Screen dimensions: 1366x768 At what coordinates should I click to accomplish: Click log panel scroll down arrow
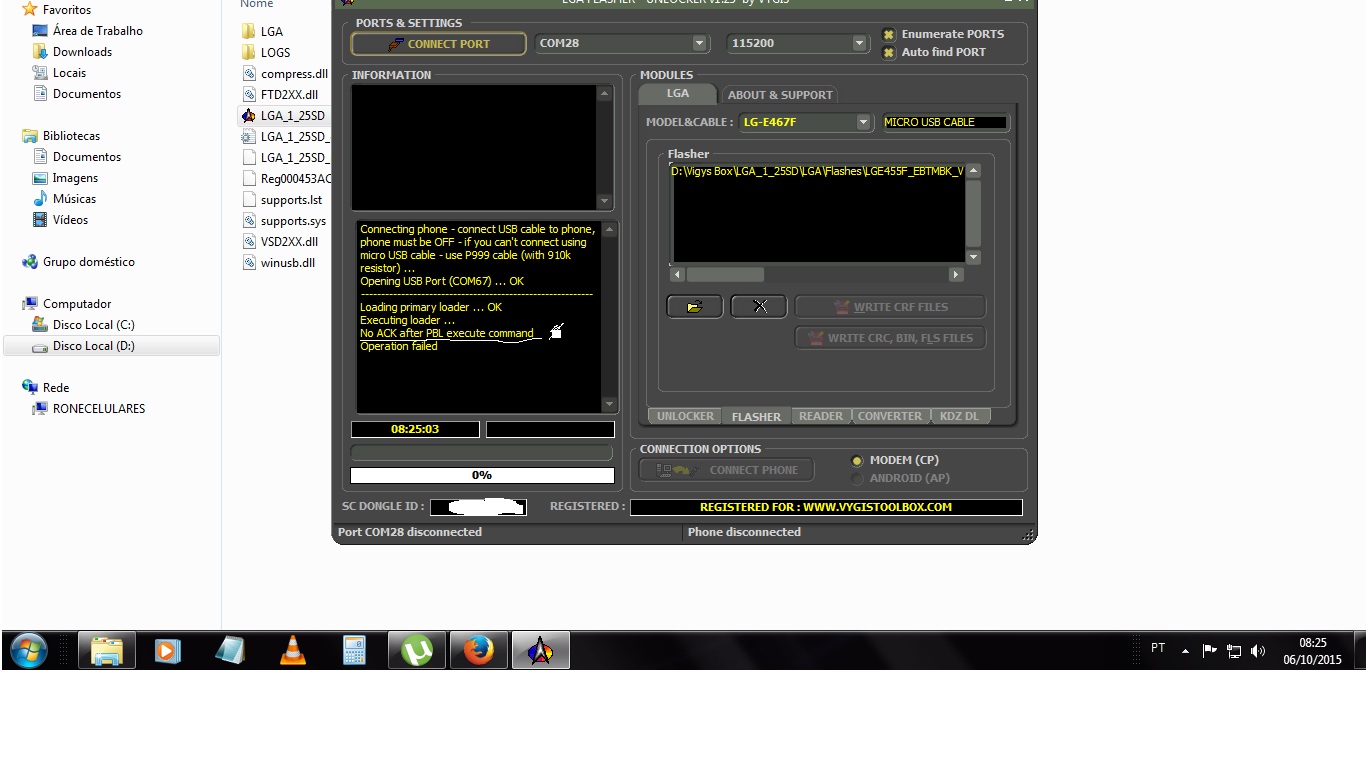click(609, 404)
